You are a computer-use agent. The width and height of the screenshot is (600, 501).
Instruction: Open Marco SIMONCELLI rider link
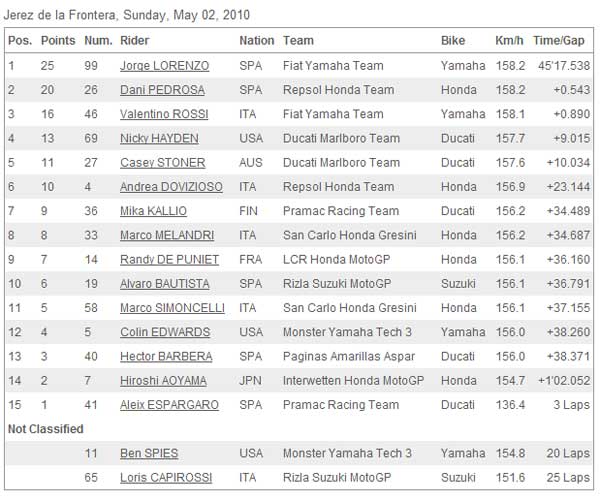point(173,308)
